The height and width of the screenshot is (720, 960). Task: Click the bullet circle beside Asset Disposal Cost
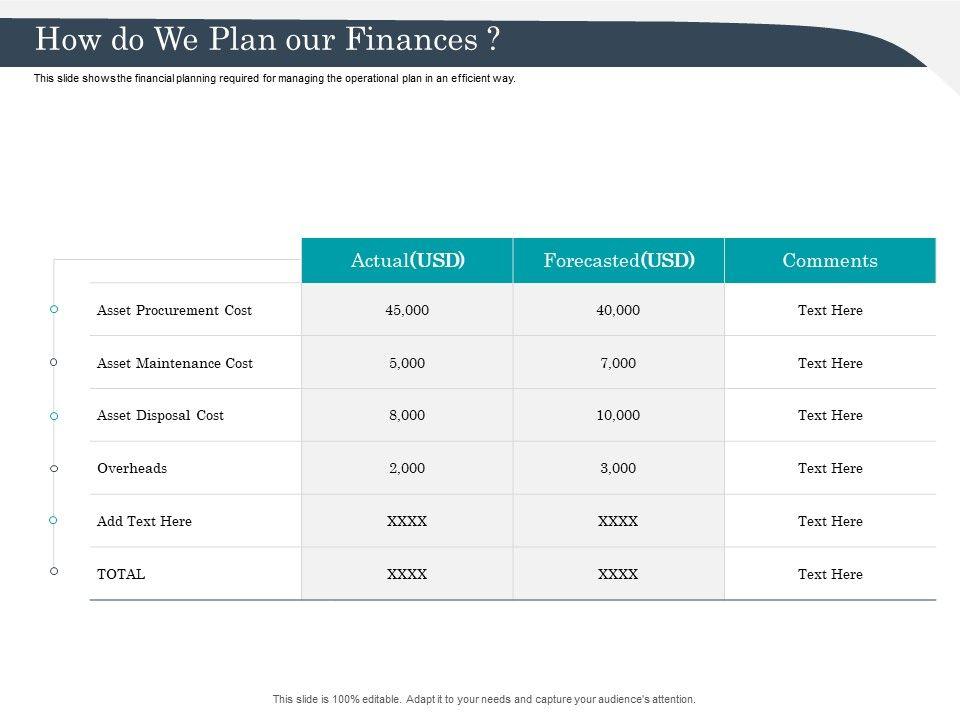pos(54,415)
